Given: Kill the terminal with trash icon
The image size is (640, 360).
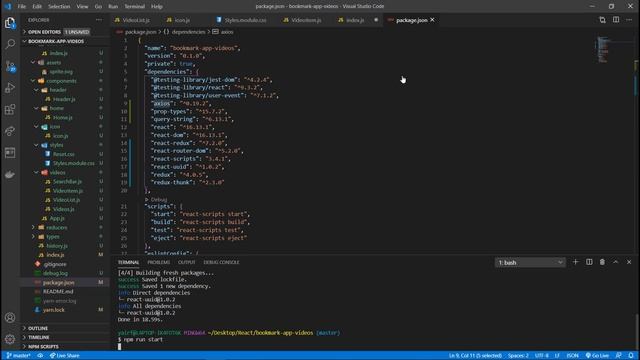Looking at the screenshot, I should [x=602, y=262].
